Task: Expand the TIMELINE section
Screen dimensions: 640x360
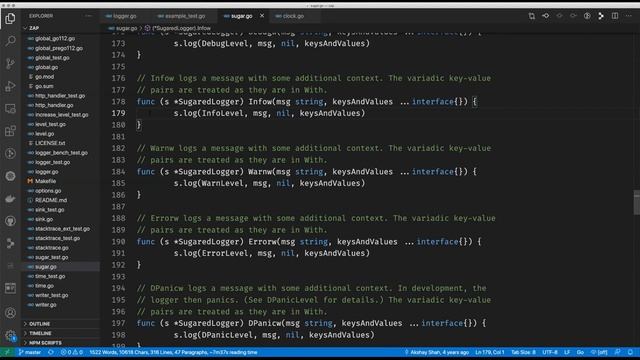Action: [x=60, y=333]
